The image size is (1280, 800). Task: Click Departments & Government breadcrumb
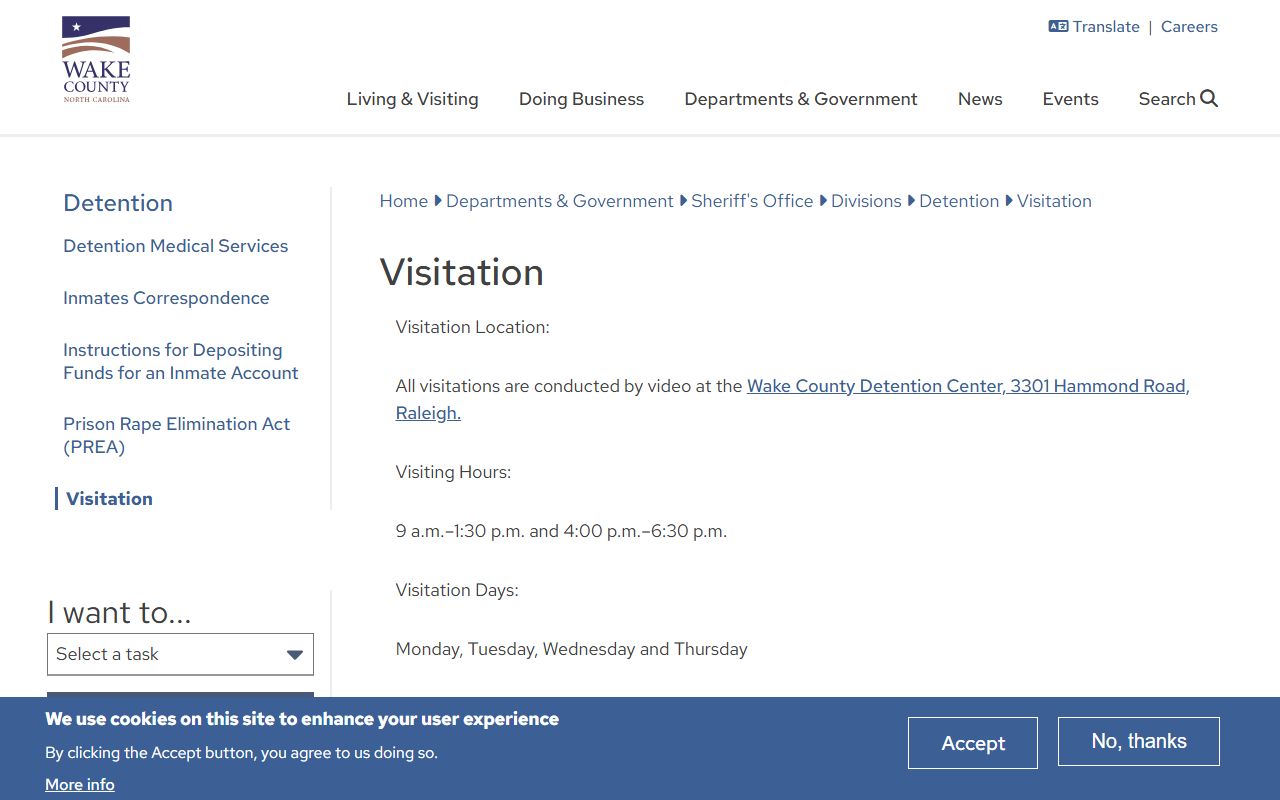(x=560, y=201)
